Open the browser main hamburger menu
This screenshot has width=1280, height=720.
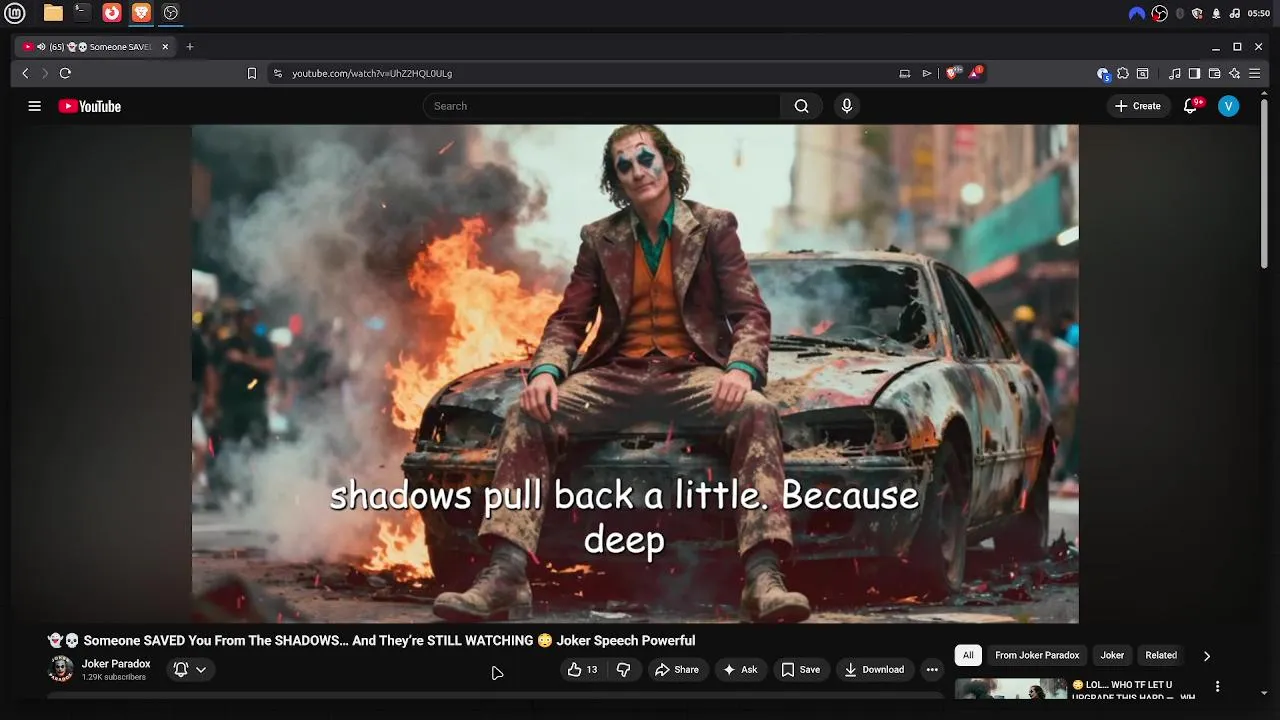point(1254,73)
